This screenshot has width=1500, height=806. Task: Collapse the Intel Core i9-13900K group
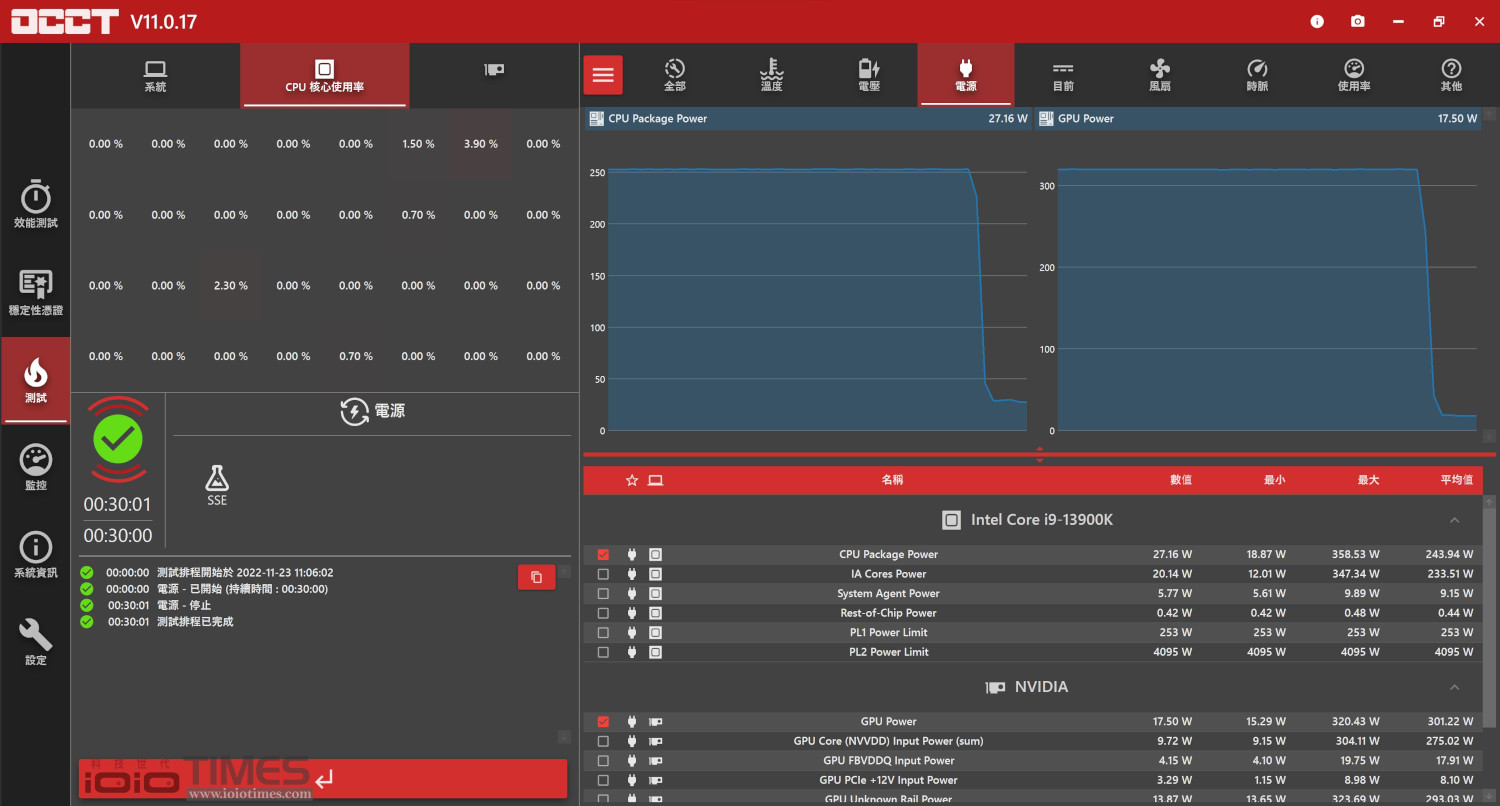pyautogui.click(x=1454, y=520)
